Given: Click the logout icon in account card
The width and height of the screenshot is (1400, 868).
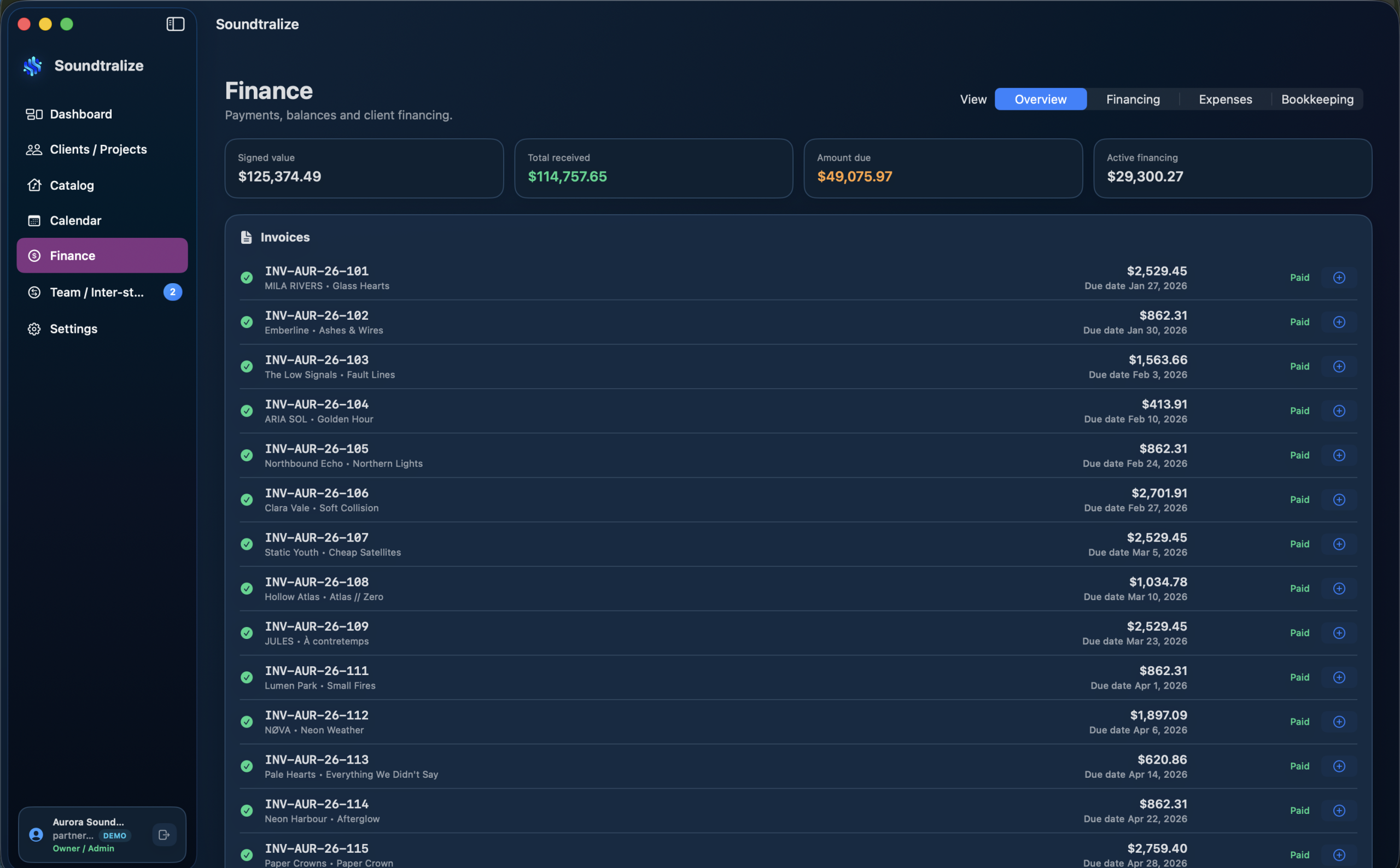Looking at the screenshot, I should point(164,835).
